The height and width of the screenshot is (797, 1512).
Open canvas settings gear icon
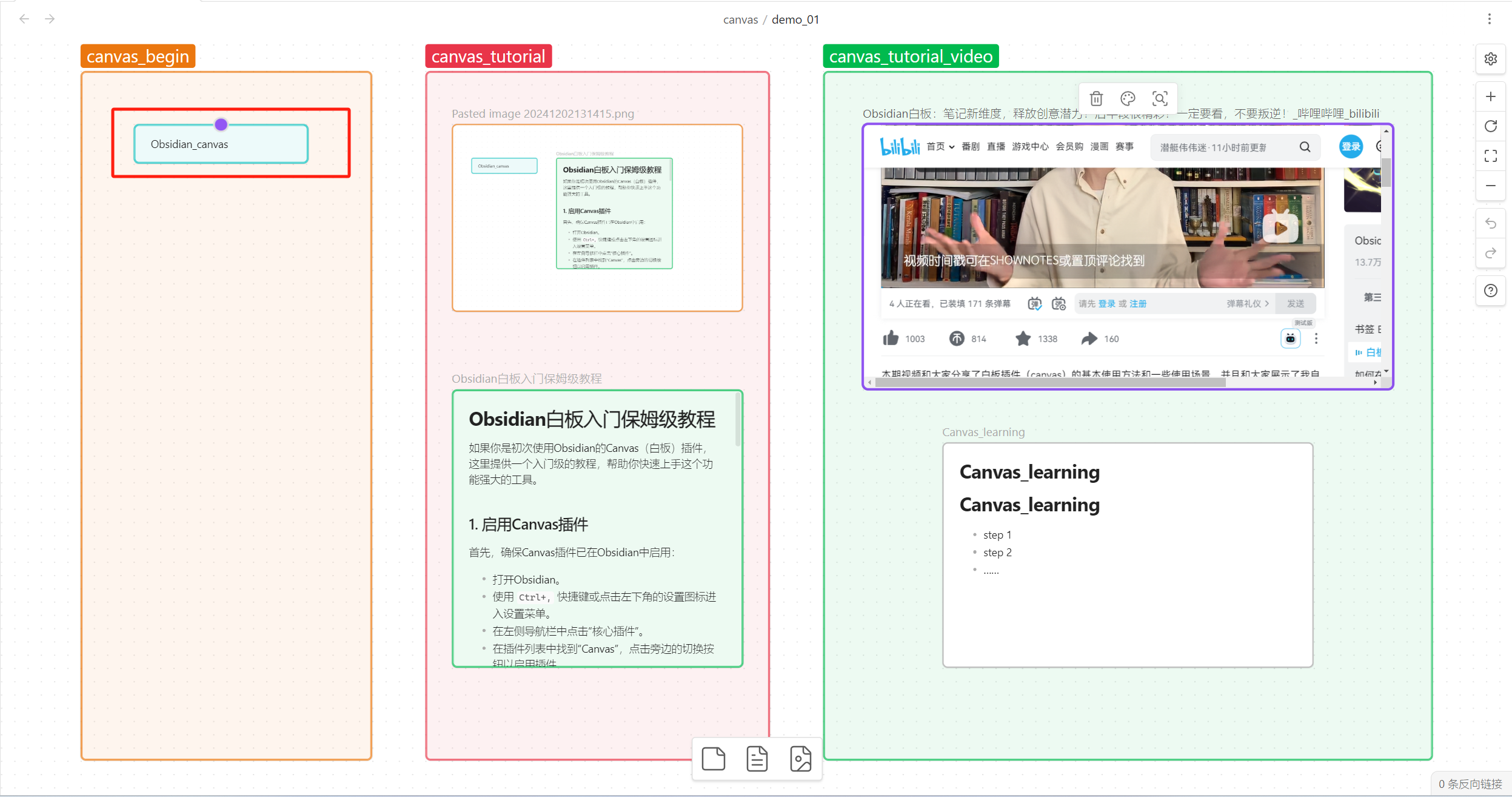[1490, 59]
